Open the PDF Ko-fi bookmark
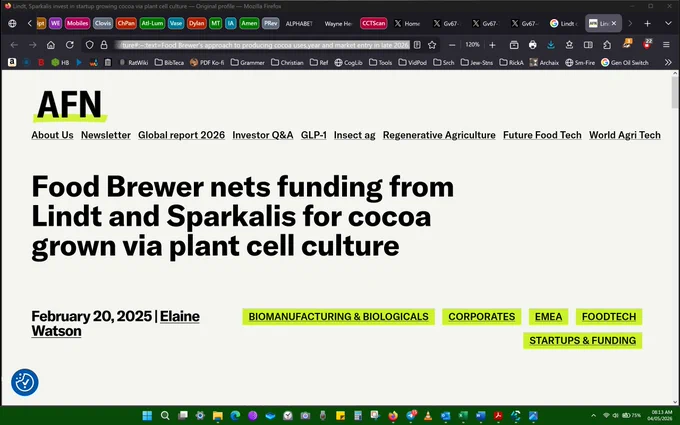 (x=207, y=62)
